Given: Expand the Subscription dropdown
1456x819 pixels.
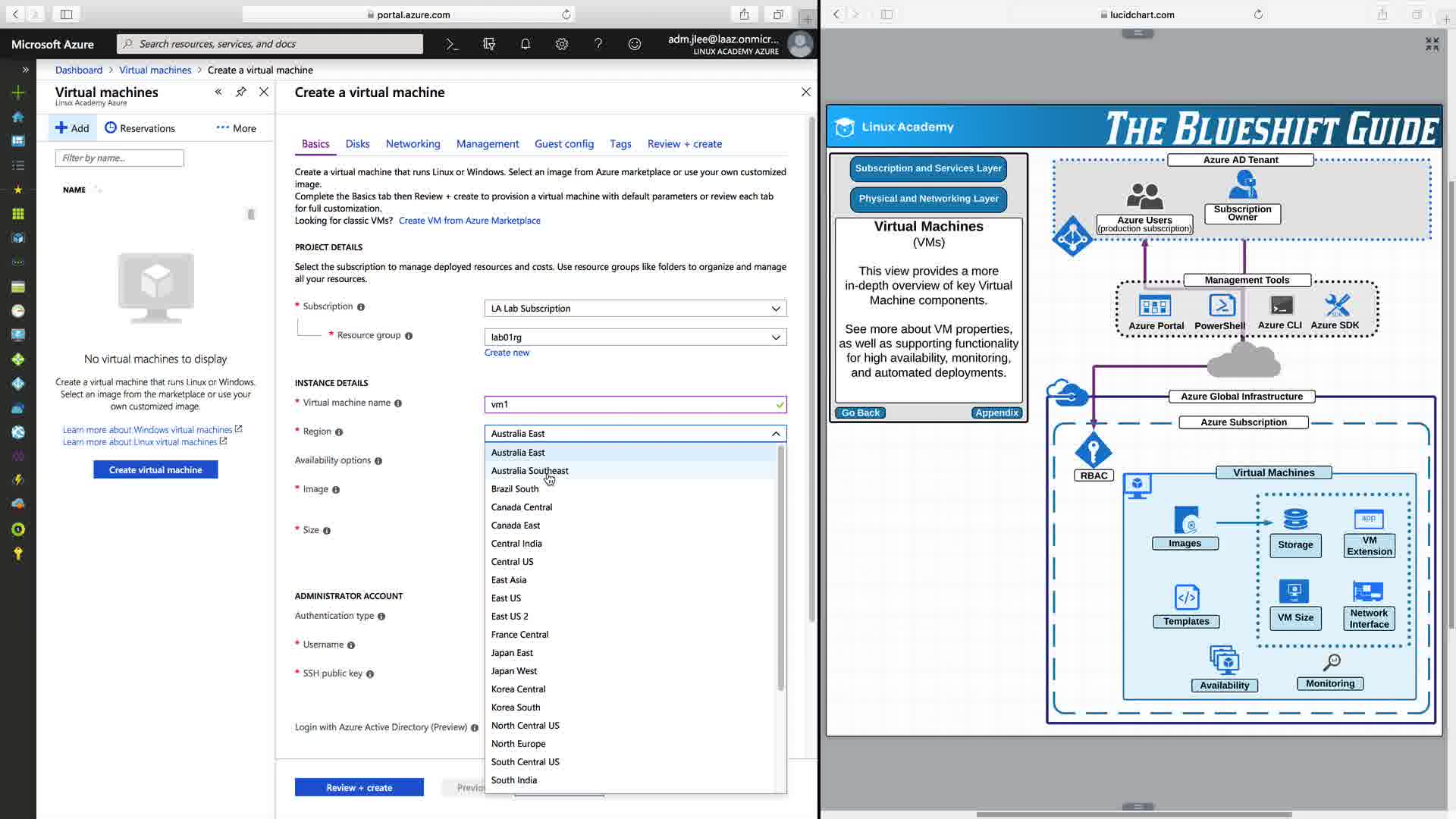Looking at the screenshot, I should point(775,309).
